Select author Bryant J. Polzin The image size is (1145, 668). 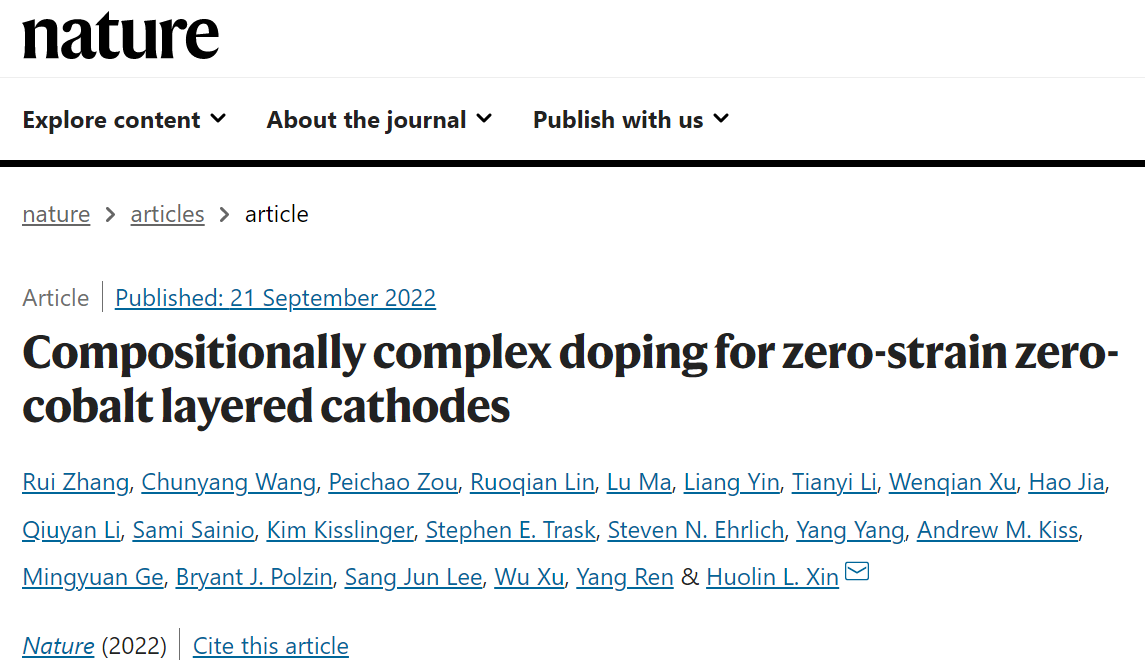254,577
